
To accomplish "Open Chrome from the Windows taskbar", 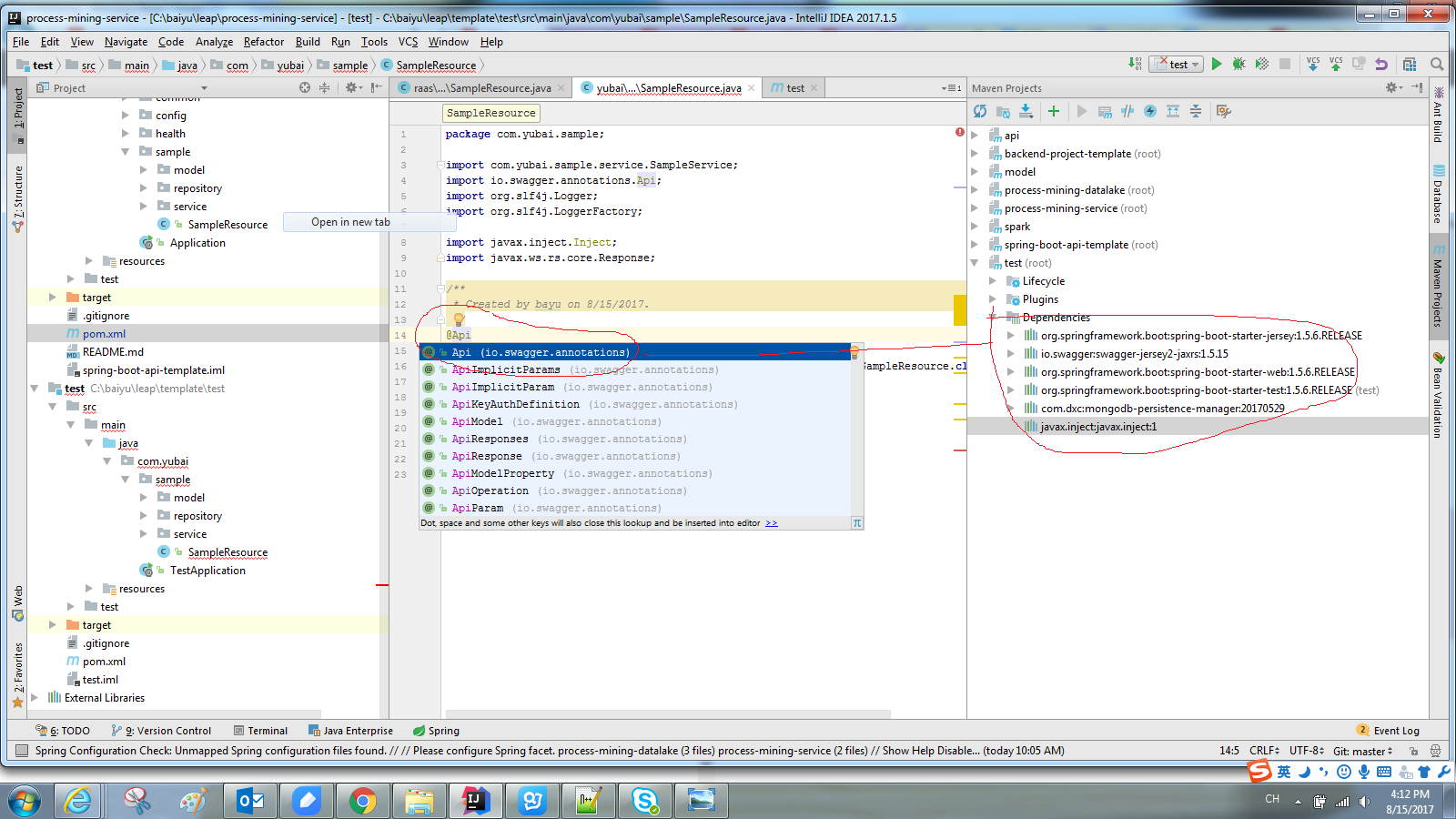I will coord(362,801).
